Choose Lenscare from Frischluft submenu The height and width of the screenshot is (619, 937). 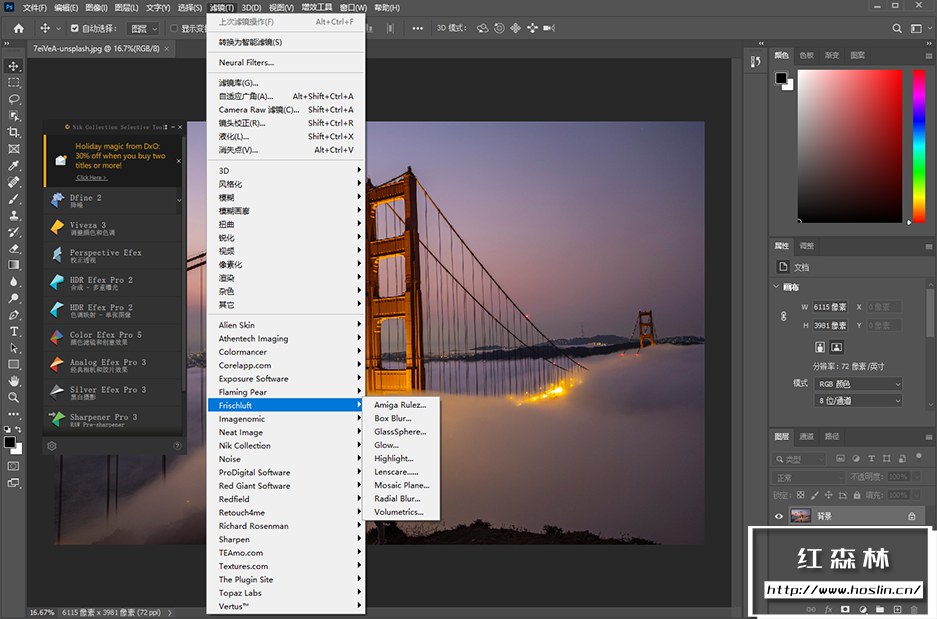tap(396, 472)
